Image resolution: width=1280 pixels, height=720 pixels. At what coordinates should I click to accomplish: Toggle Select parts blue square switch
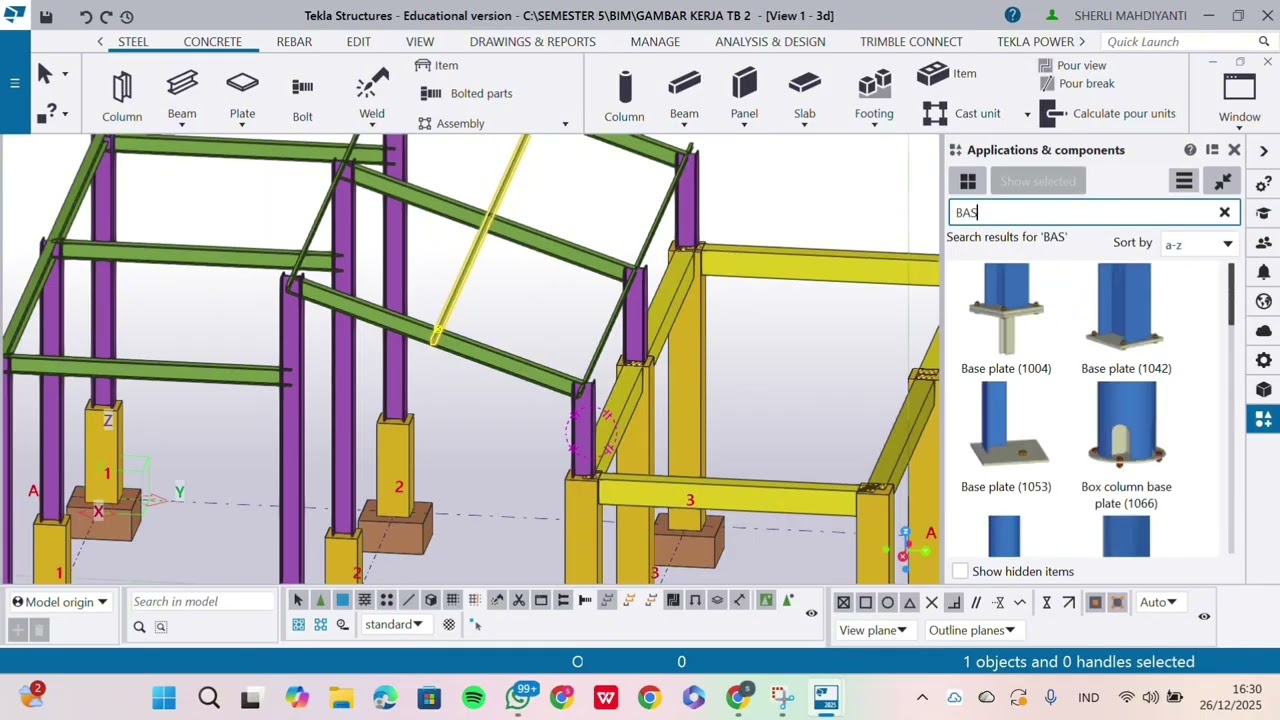(342, 600)
